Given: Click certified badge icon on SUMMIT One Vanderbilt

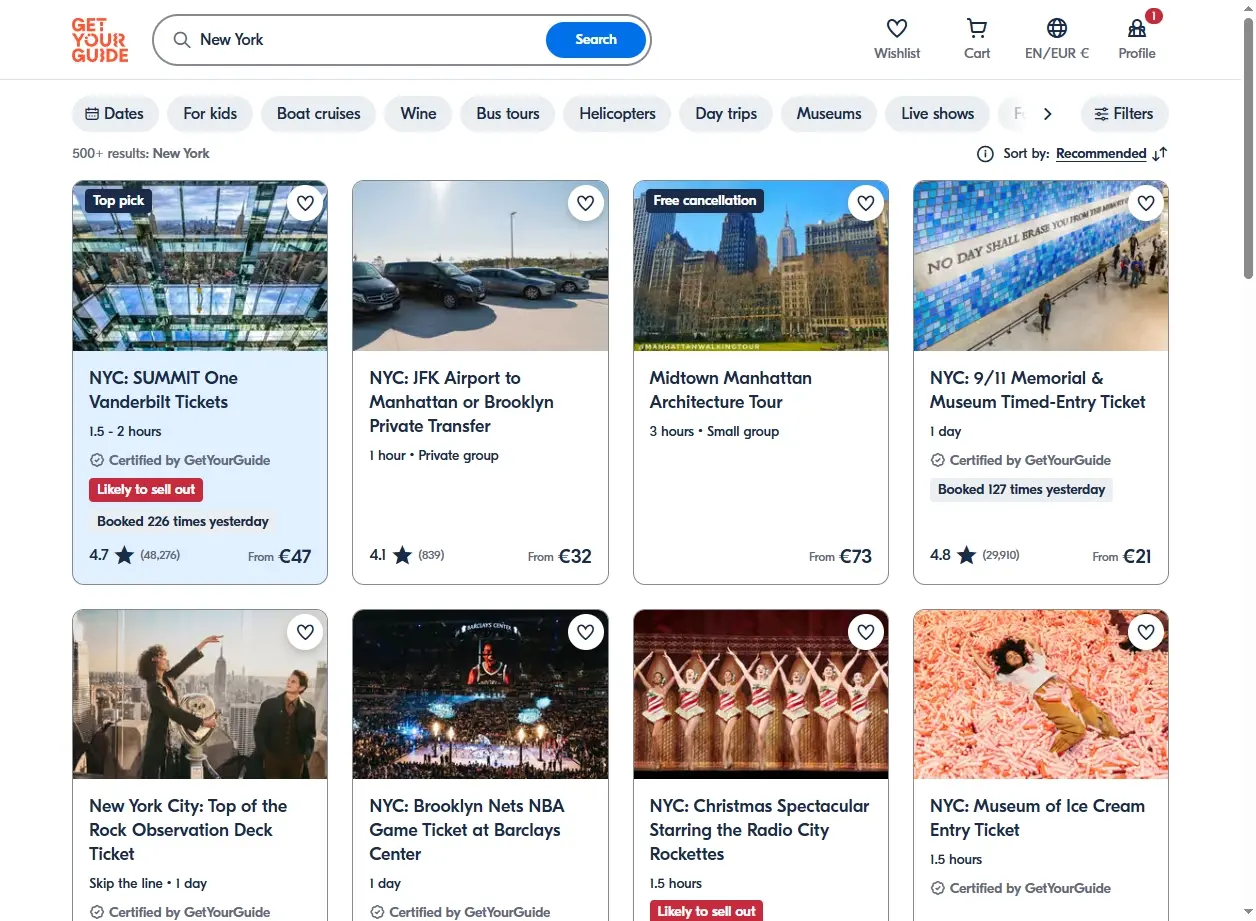Looking at the screenshot, I should [97, 461].
